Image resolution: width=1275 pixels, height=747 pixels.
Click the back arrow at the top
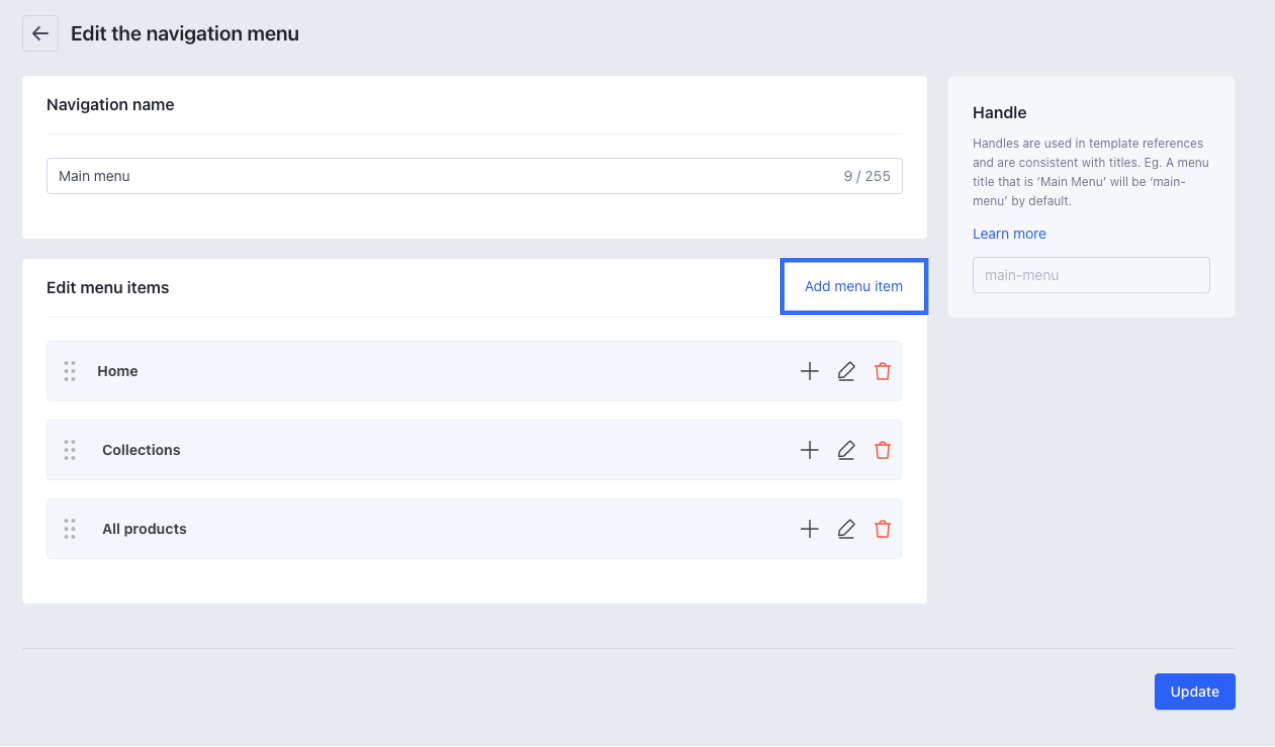point(40,33)
